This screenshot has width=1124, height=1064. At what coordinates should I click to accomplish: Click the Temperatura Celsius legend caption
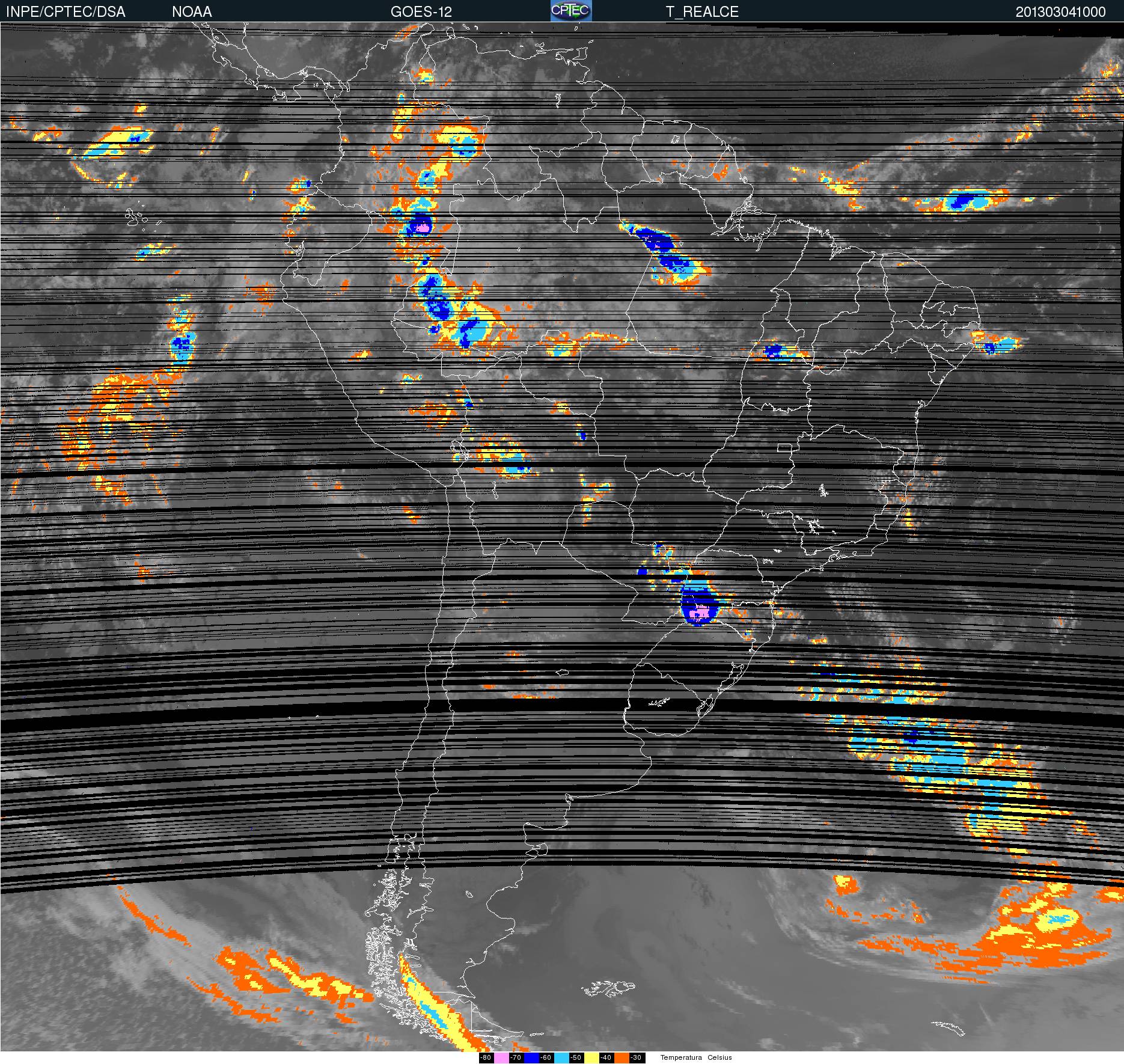pyautogui.click(x=696, y=1057)
